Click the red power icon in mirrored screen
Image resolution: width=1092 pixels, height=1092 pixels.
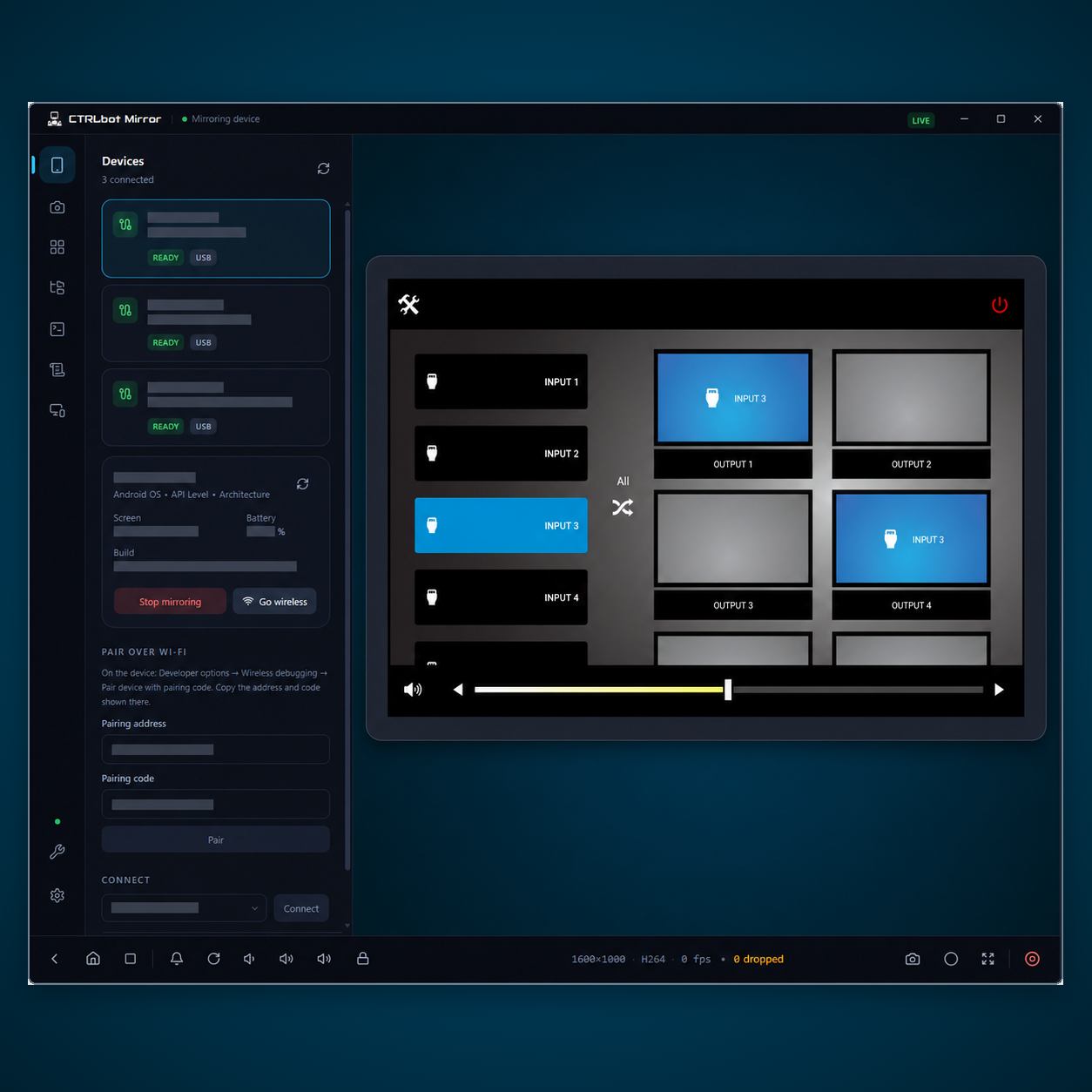click(1000, 305)
